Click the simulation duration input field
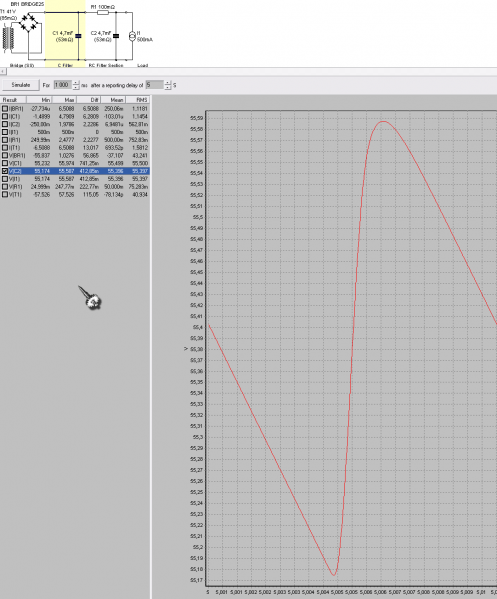The width and height of the screenshot is (497, 599). [63, 85]
